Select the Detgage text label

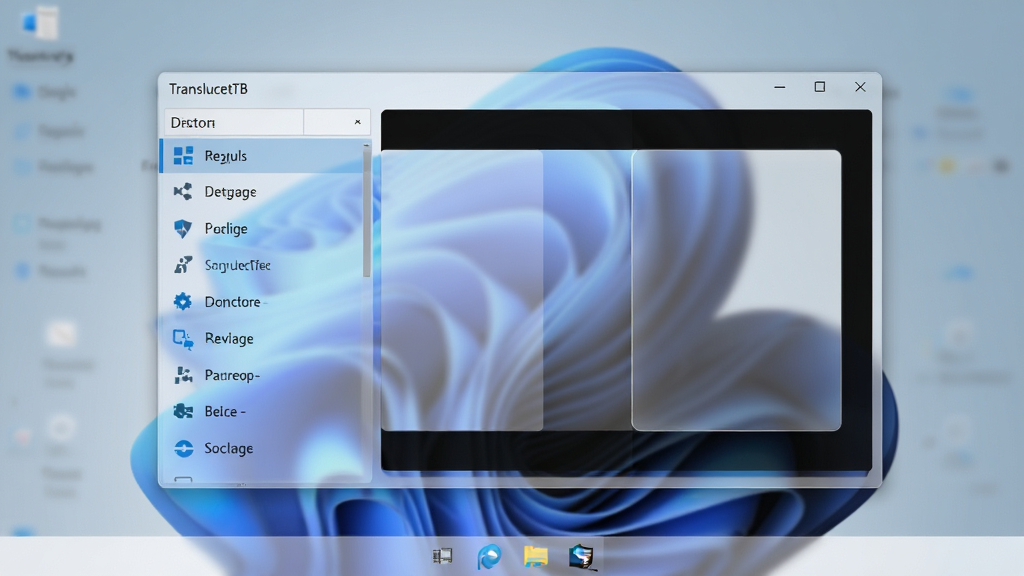click(x=230, y=192)
